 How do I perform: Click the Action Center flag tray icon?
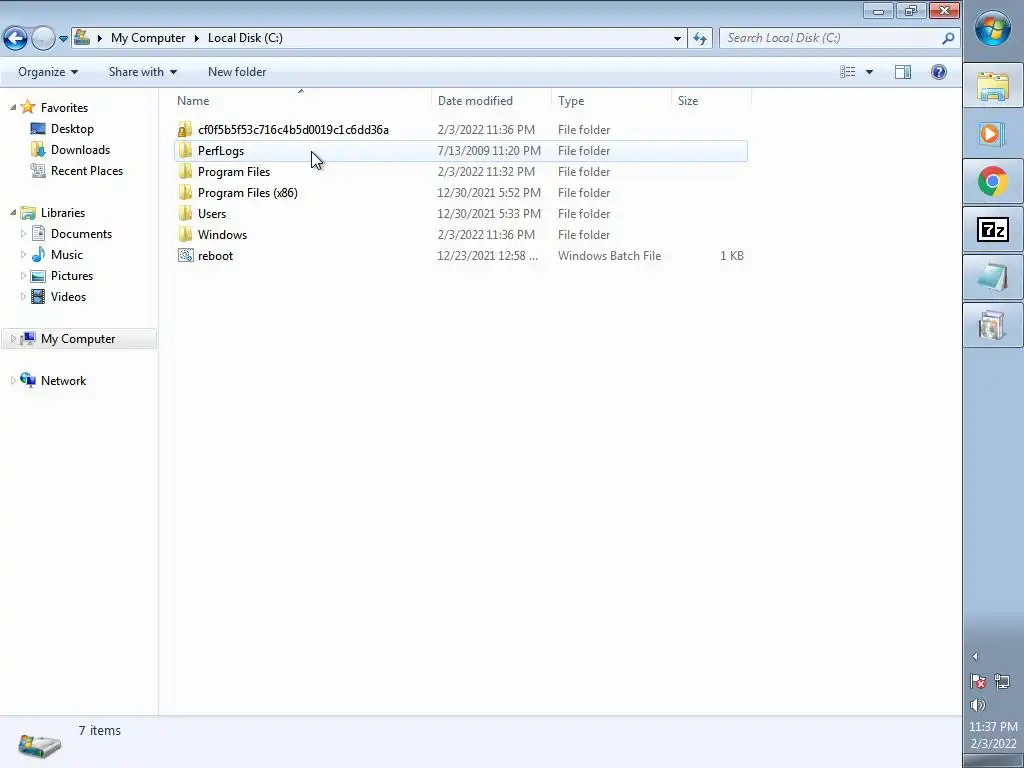click(978, 682)
